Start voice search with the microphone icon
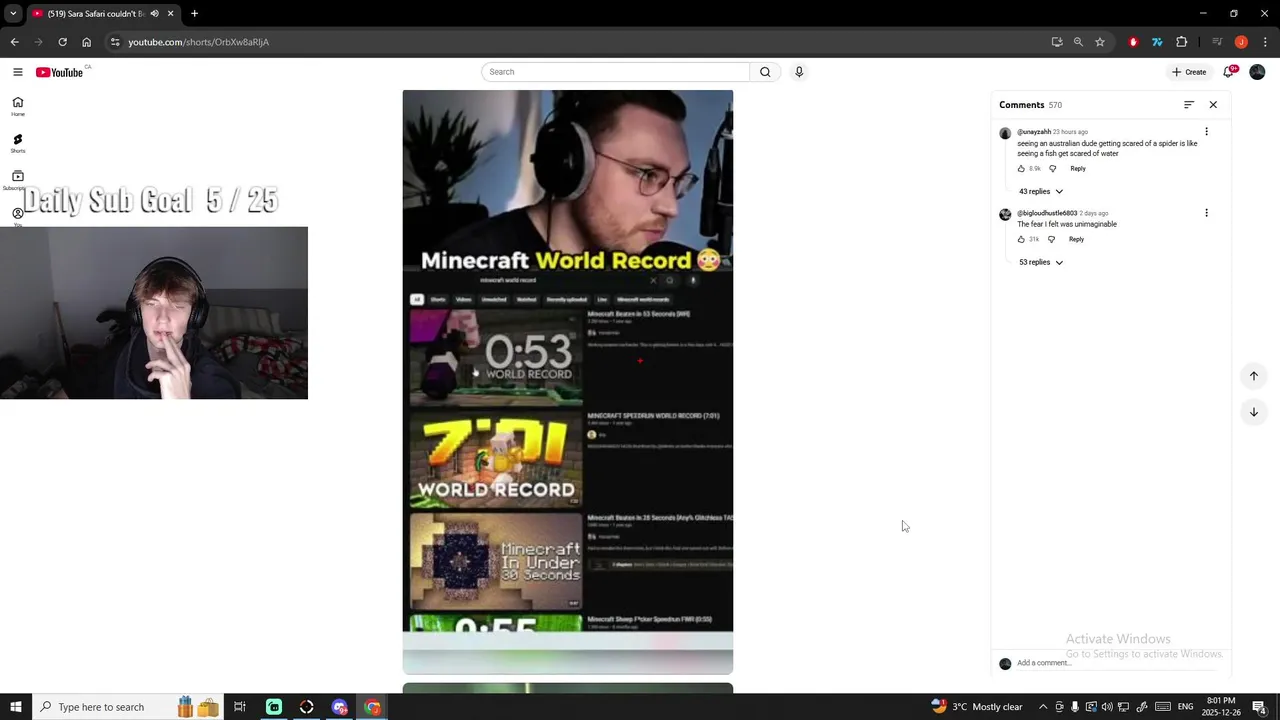This screenshot has height=720, width=1280. click(799, 72)
